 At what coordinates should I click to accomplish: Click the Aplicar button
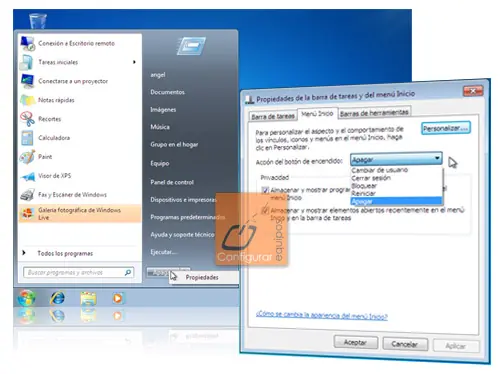tap(456, 346)
